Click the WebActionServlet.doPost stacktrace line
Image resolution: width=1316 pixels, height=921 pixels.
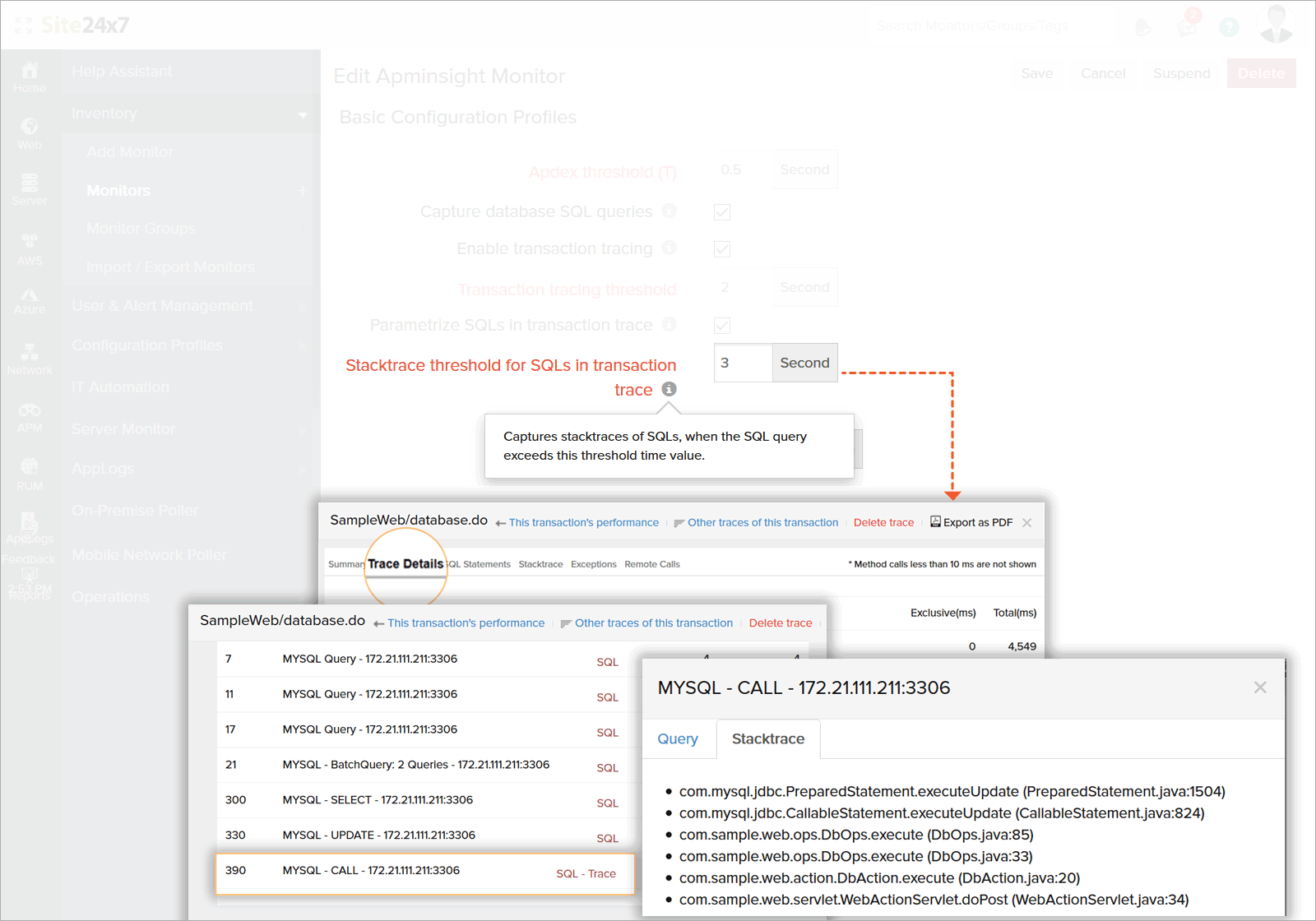pos(934,900)
